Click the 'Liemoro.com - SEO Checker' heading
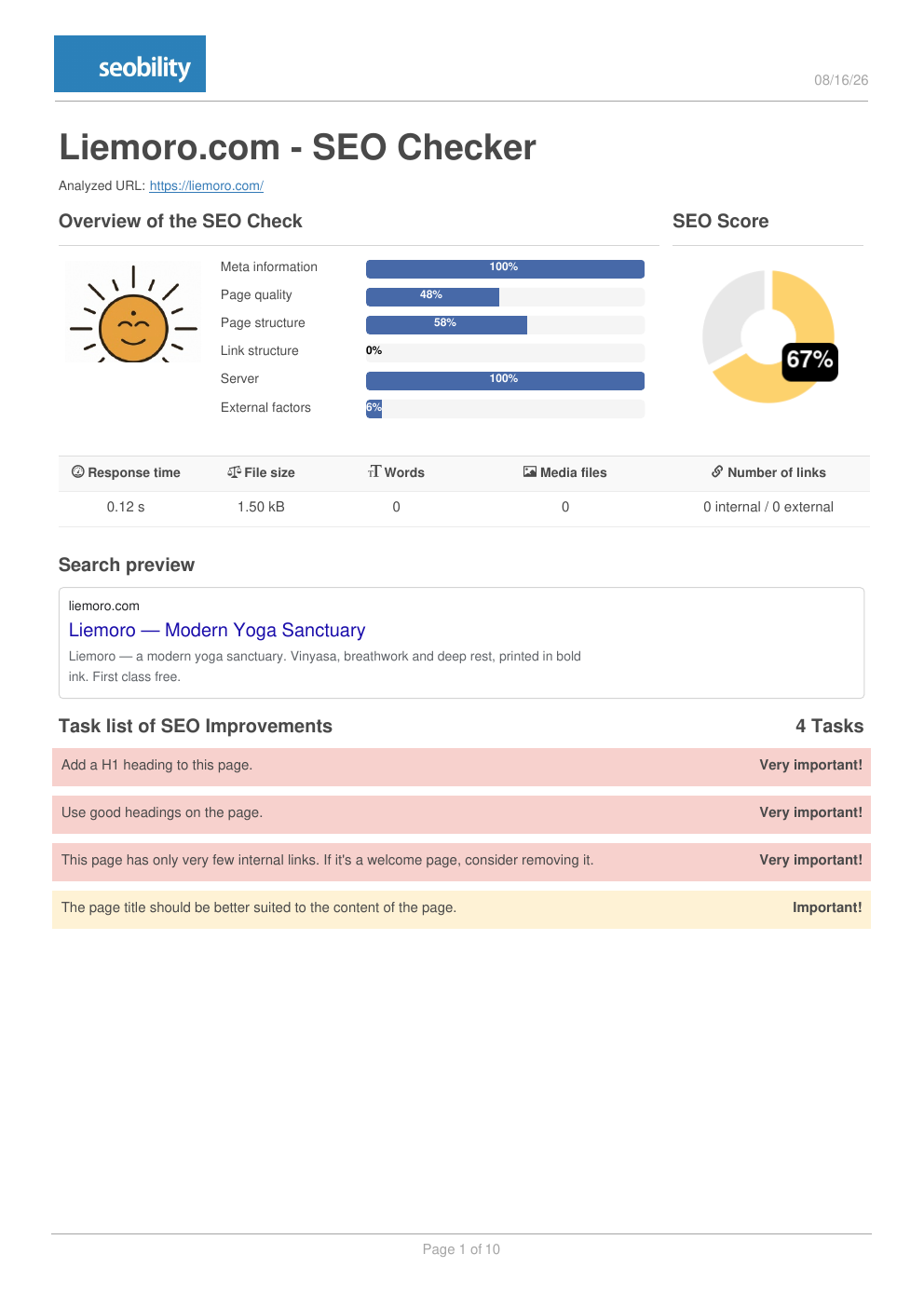Screen dimensions: 924x1308 [297, 147]
